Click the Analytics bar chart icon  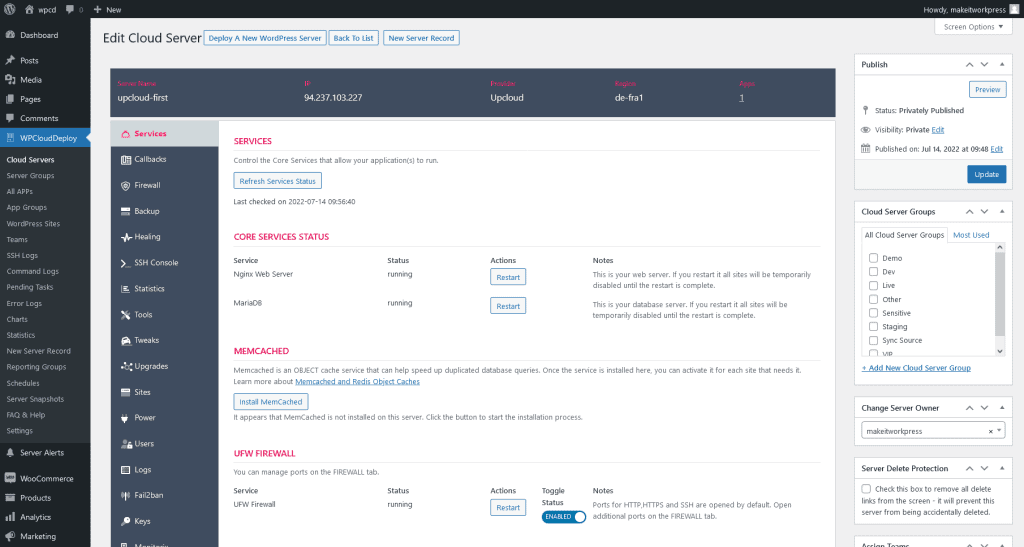(10, 517)
